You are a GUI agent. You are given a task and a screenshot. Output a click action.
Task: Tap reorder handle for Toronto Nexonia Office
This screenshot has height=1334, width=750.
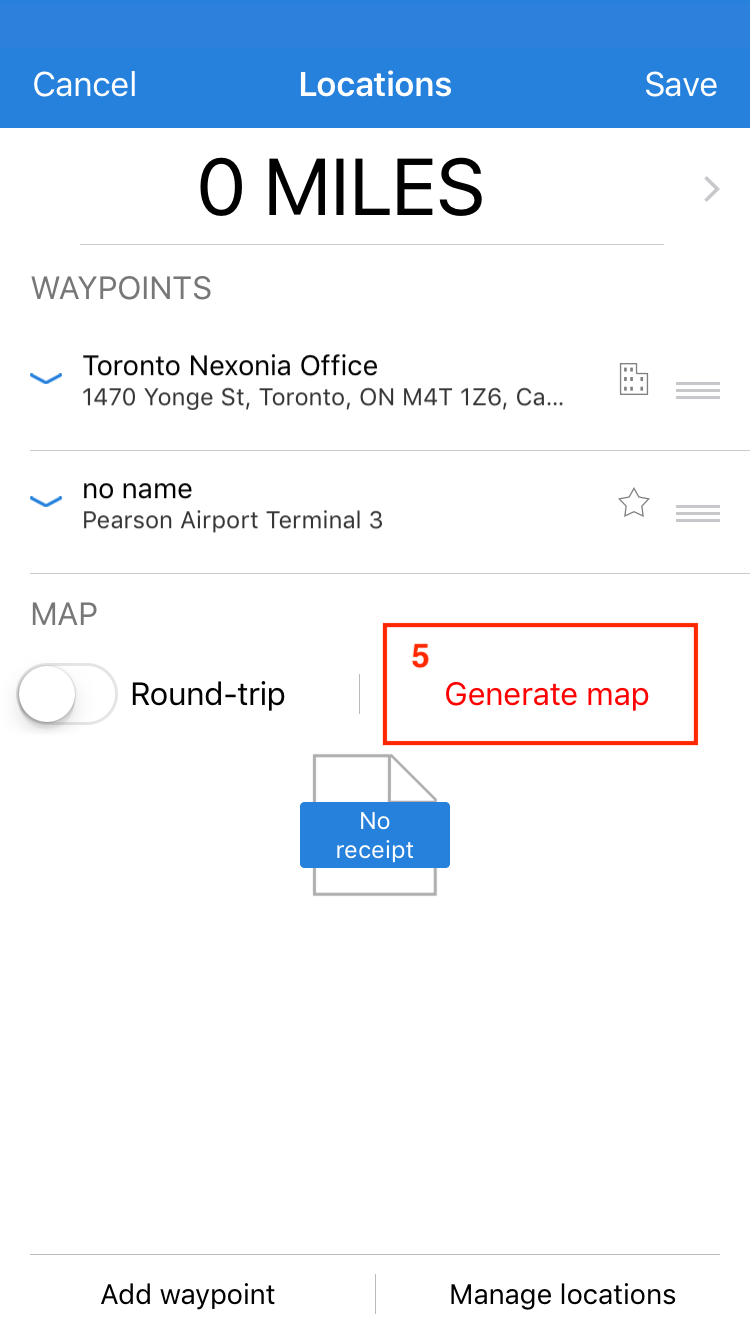click(x=698, y=390)
